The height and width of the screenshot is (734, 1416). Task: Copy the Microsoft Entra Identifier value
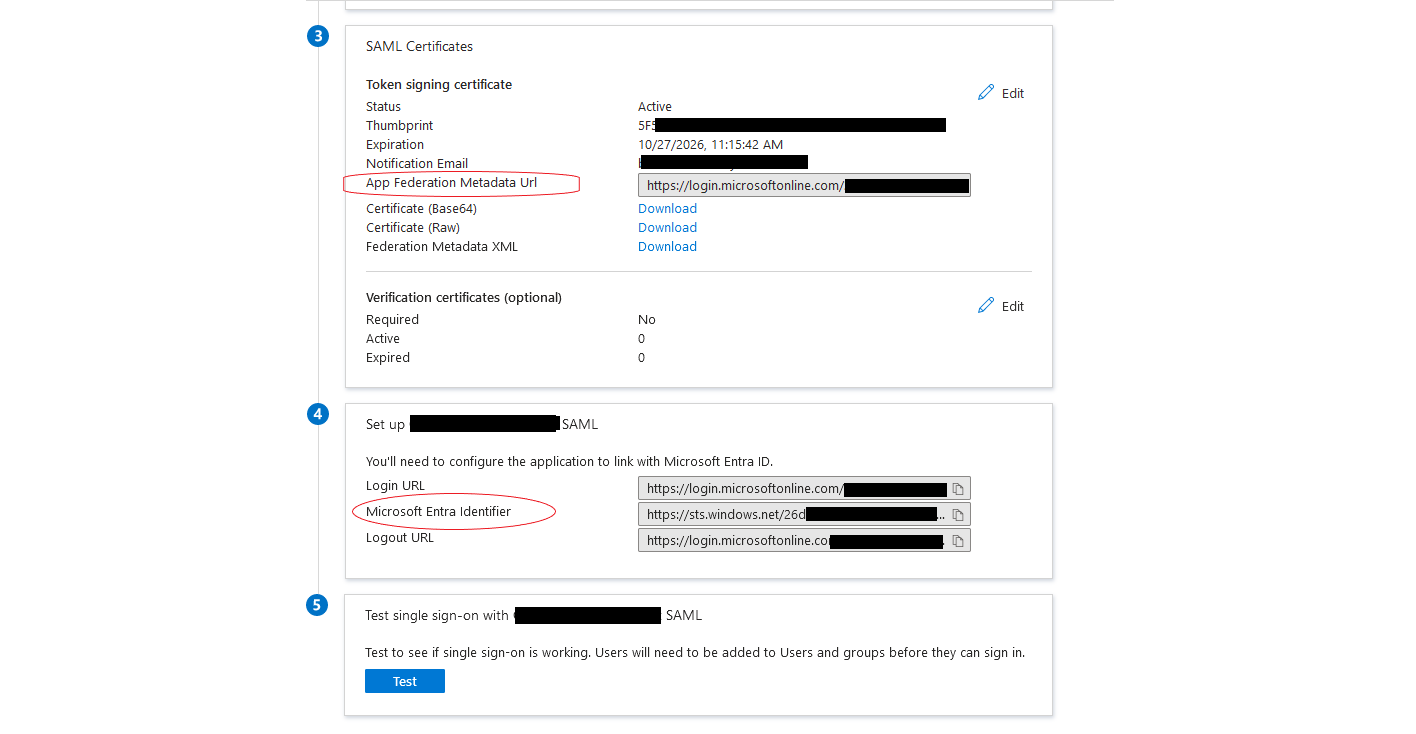coord(958,515)
